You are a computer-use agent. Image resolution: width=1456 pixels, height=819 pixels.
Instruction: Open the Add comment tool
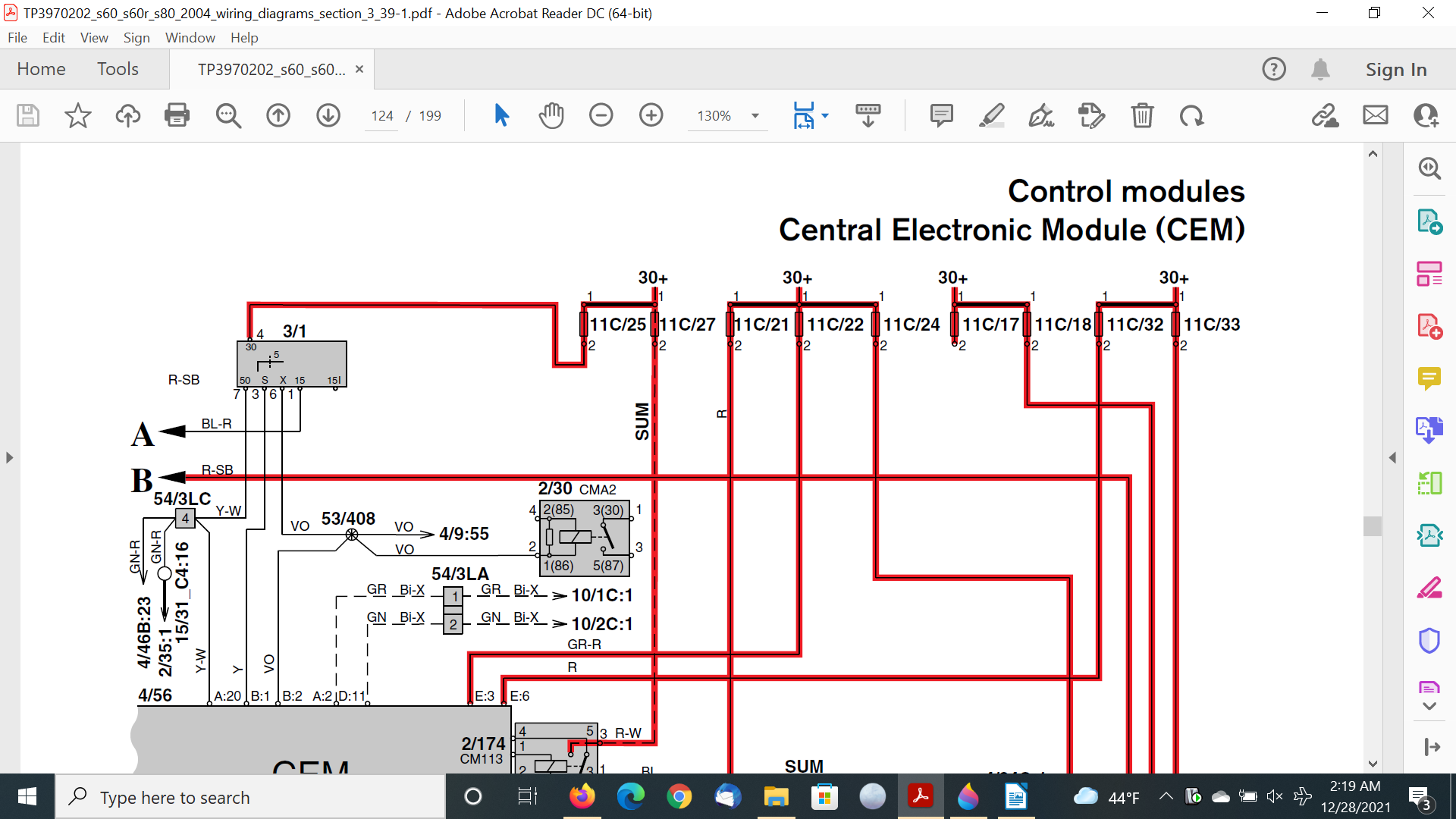coord(941,115)
